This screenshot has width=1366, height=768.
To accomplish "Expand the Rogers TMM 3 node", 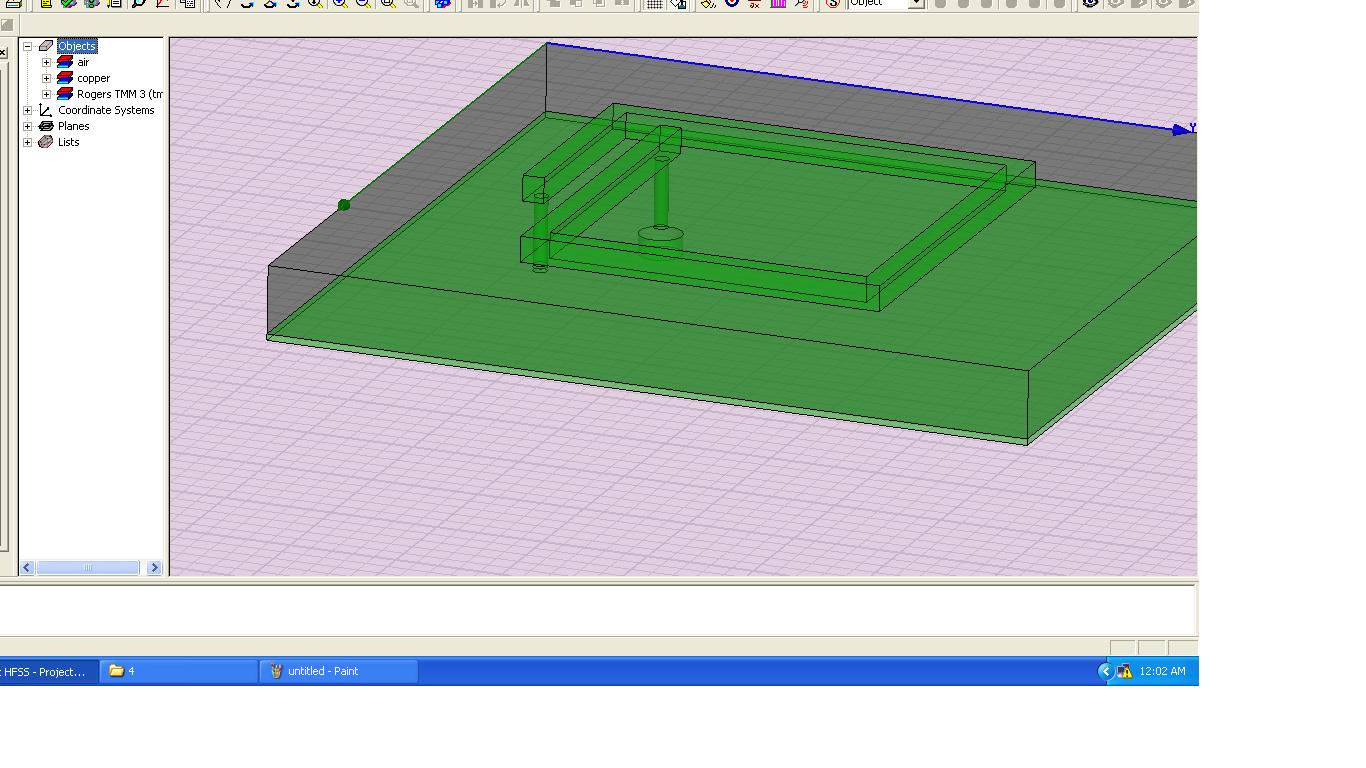I will tap(46, 94).
